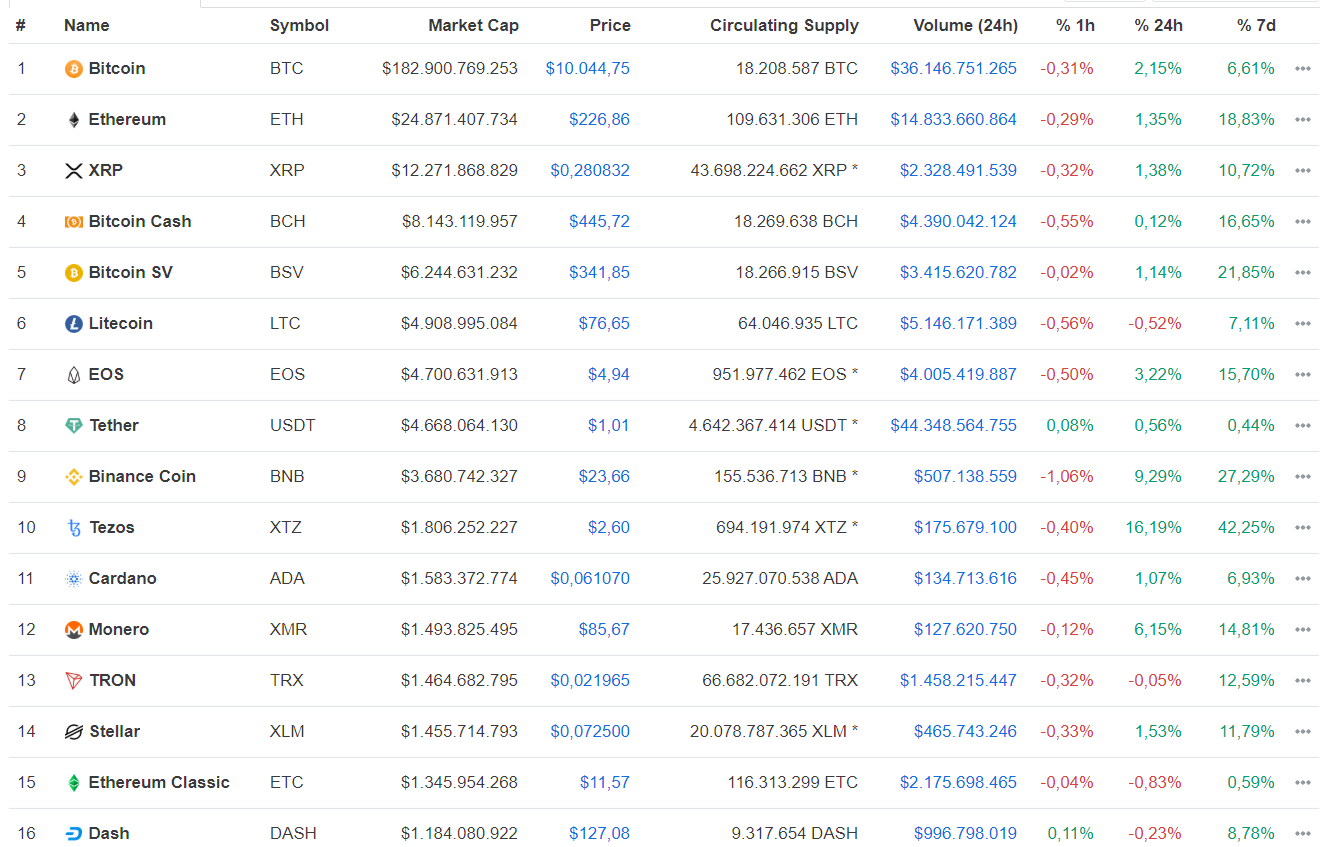Click the Monero logo icon
This screenshot has height=847, width=1325.
73,630
